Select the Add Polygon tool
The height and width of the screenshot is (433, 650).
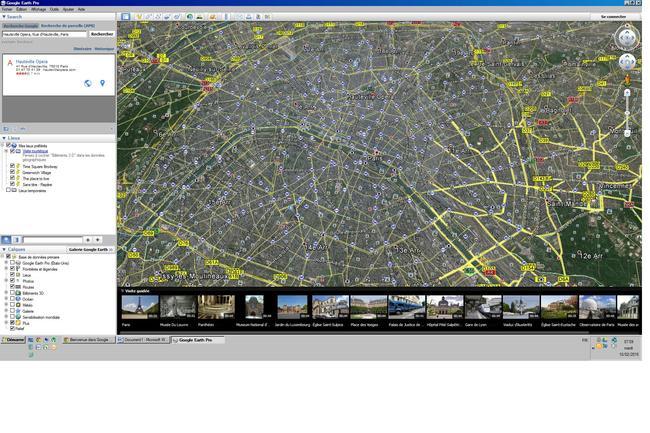(148, 17)
